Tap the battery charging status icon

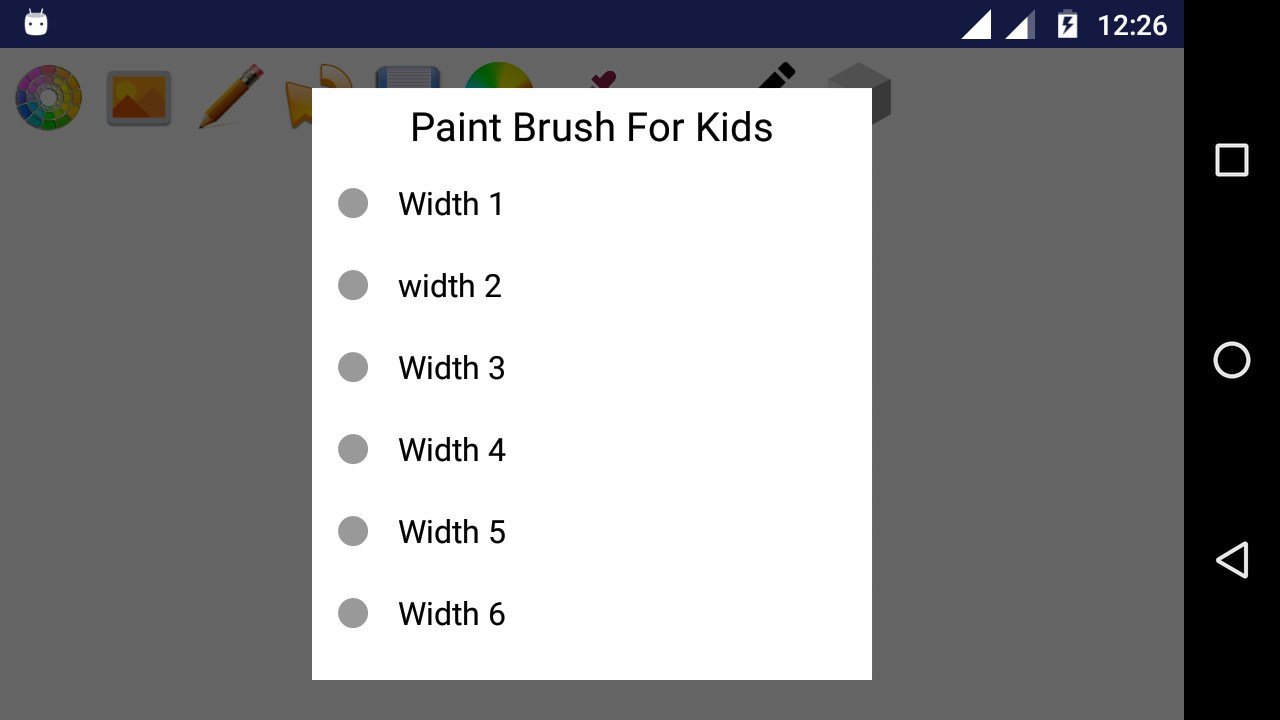[x=1068, y=24]
